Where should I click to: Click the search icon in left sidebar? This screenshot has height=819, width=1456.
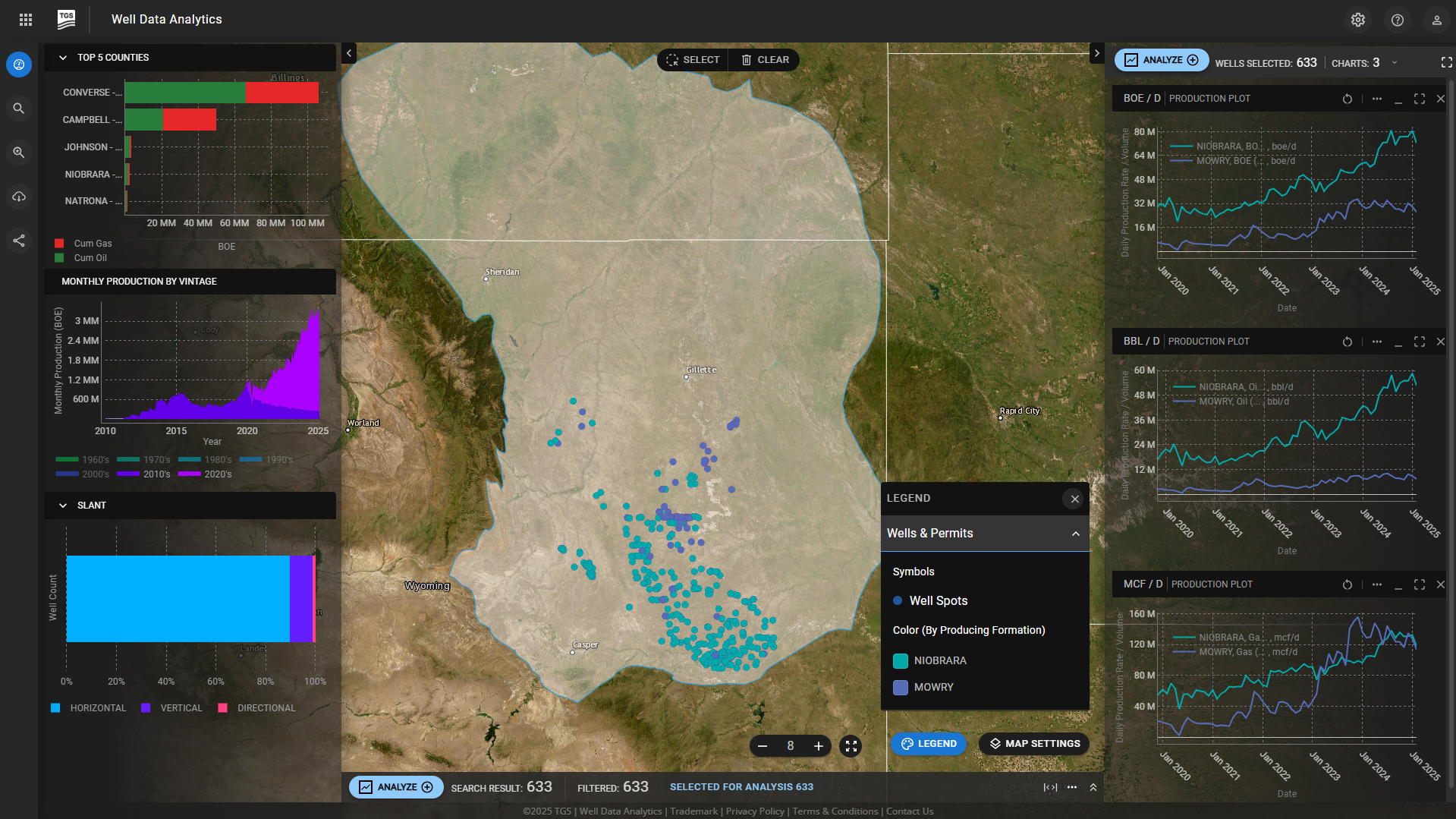[x=19, y=109]
